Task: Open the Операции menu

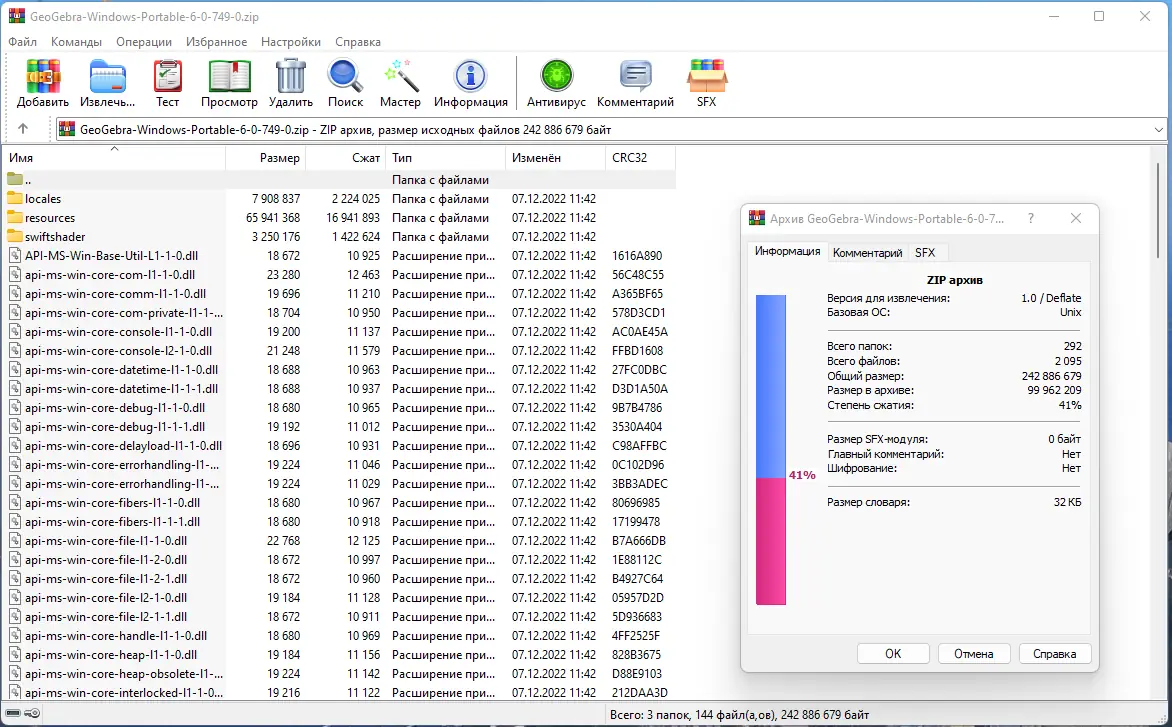Action: pyautogui.click(x=144, y=42)
